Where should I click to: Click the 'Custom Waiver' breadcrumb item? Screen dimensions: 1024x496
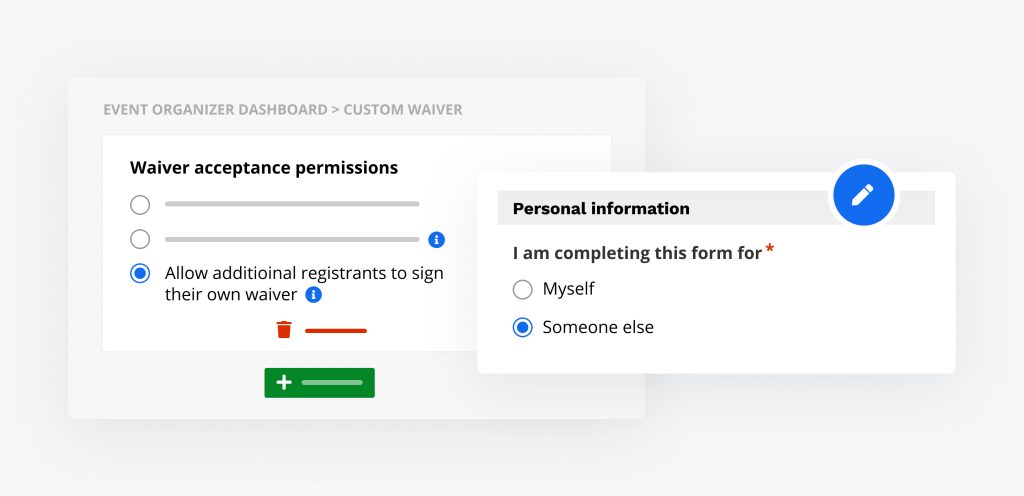[x=403, y=110]
